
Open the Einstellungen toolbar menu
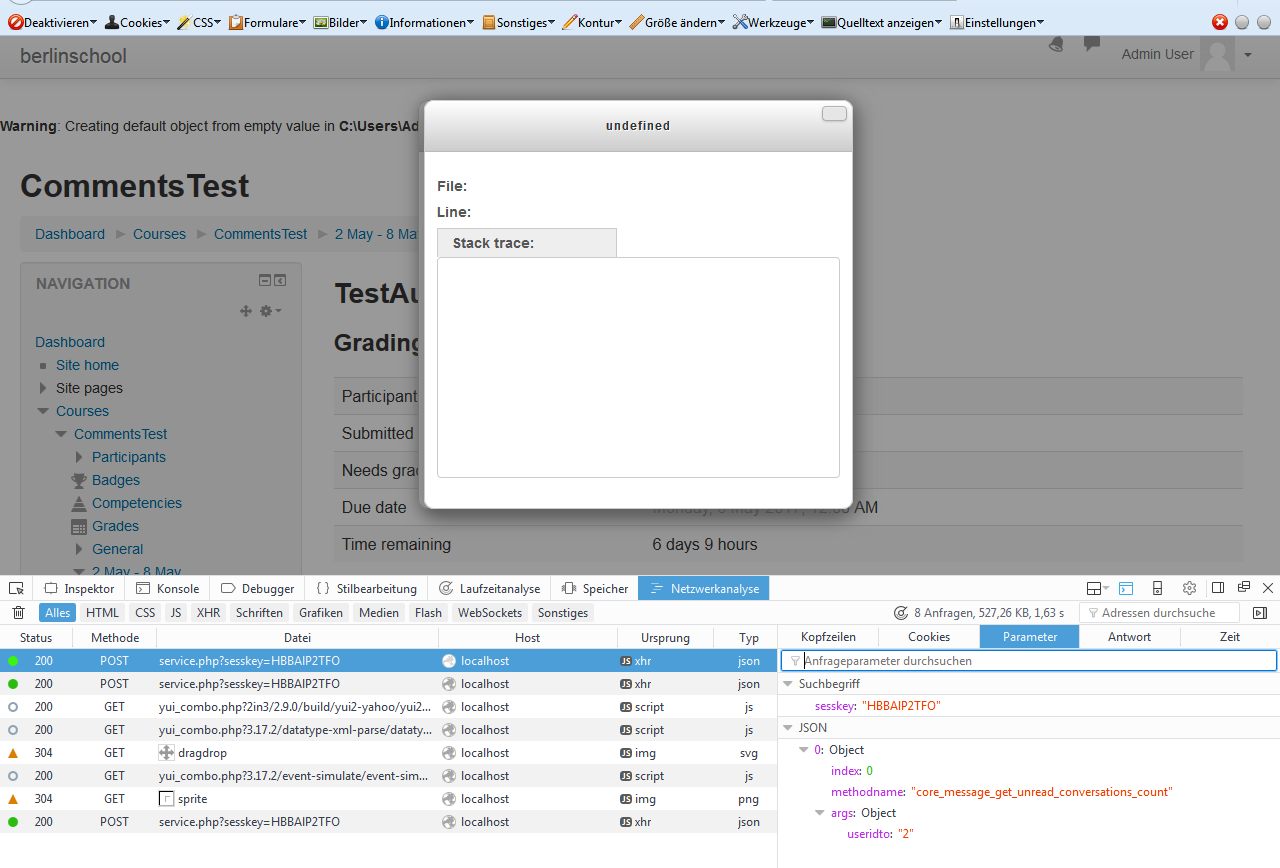click(x=997, y=22)
